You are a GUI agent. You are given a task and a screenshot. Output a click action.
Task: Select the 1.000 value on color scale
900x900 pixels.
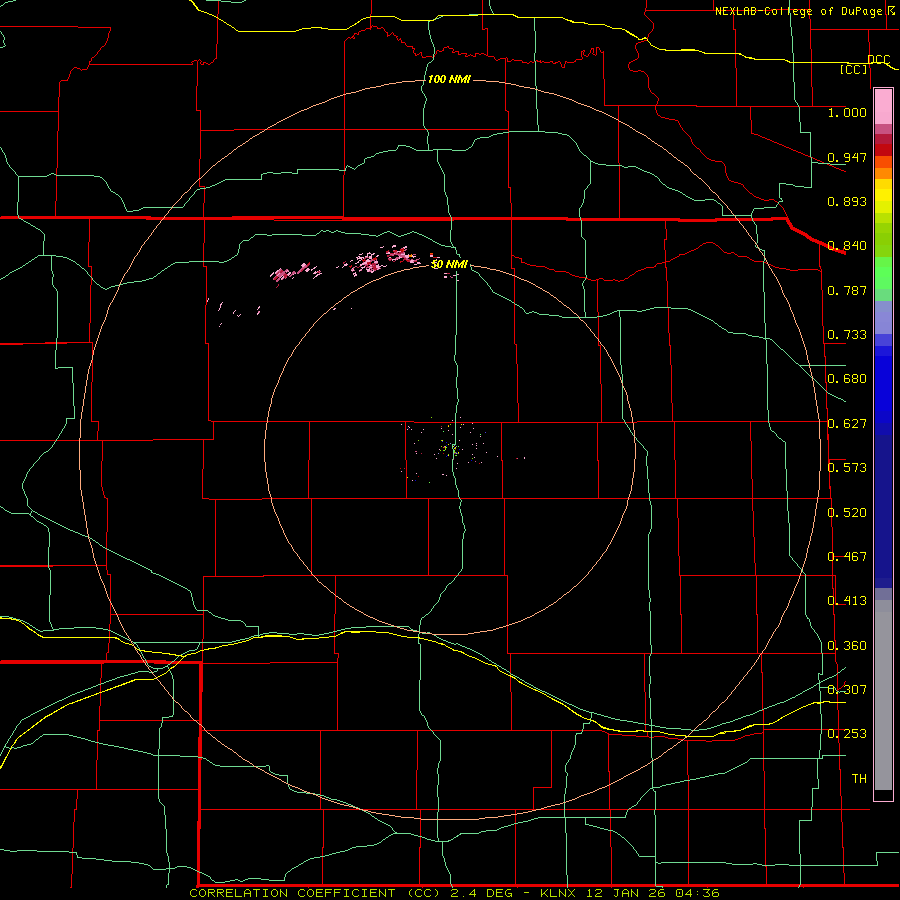coord(847,112)
